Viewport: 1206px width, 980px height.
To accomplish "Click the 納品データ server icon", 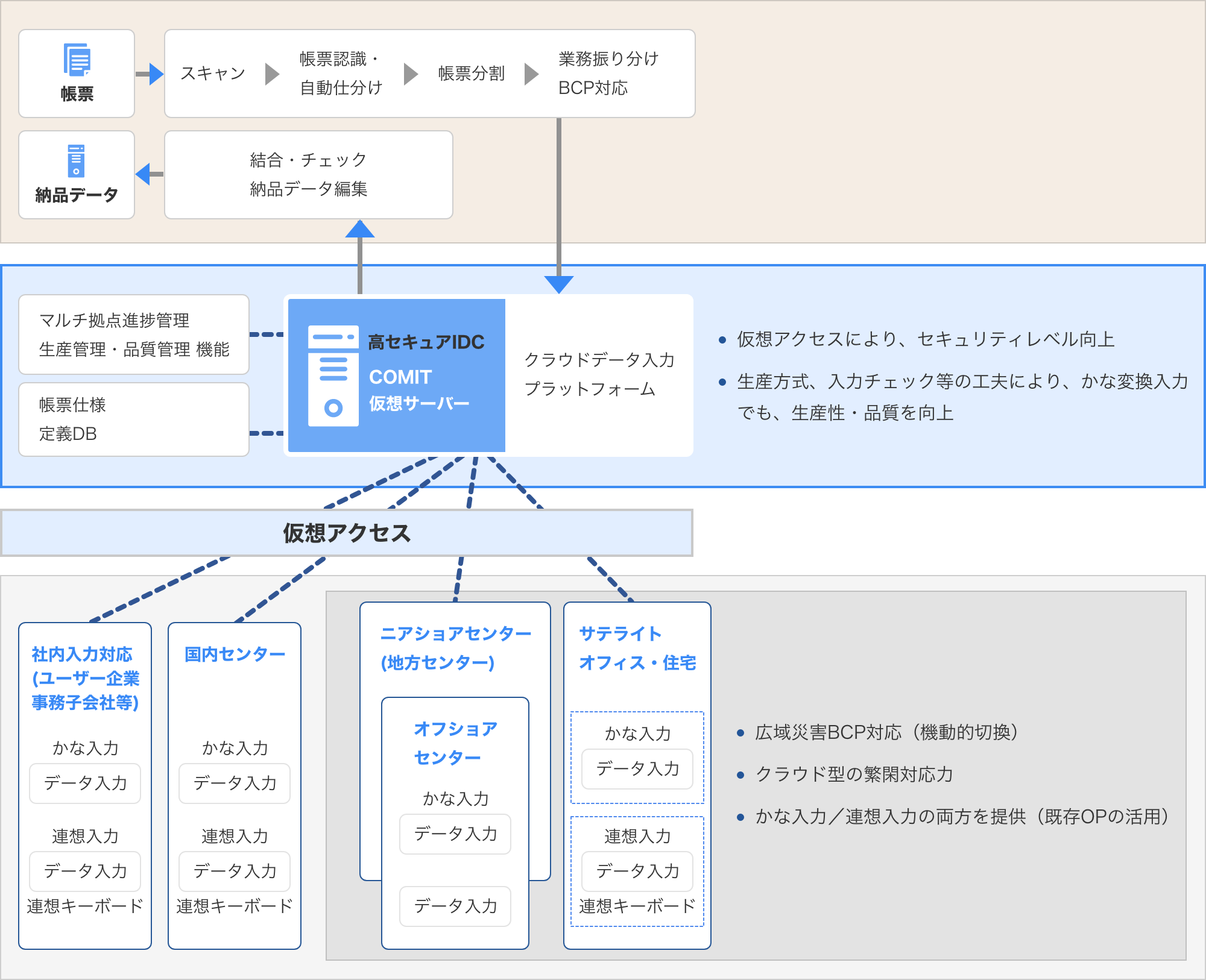I will 77,161.
